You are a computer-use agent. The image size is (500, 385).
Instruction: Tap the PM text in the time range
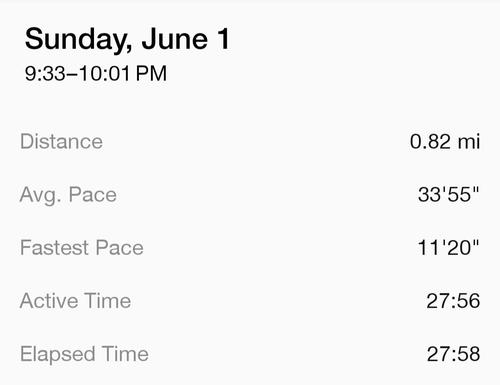[151, 73]
